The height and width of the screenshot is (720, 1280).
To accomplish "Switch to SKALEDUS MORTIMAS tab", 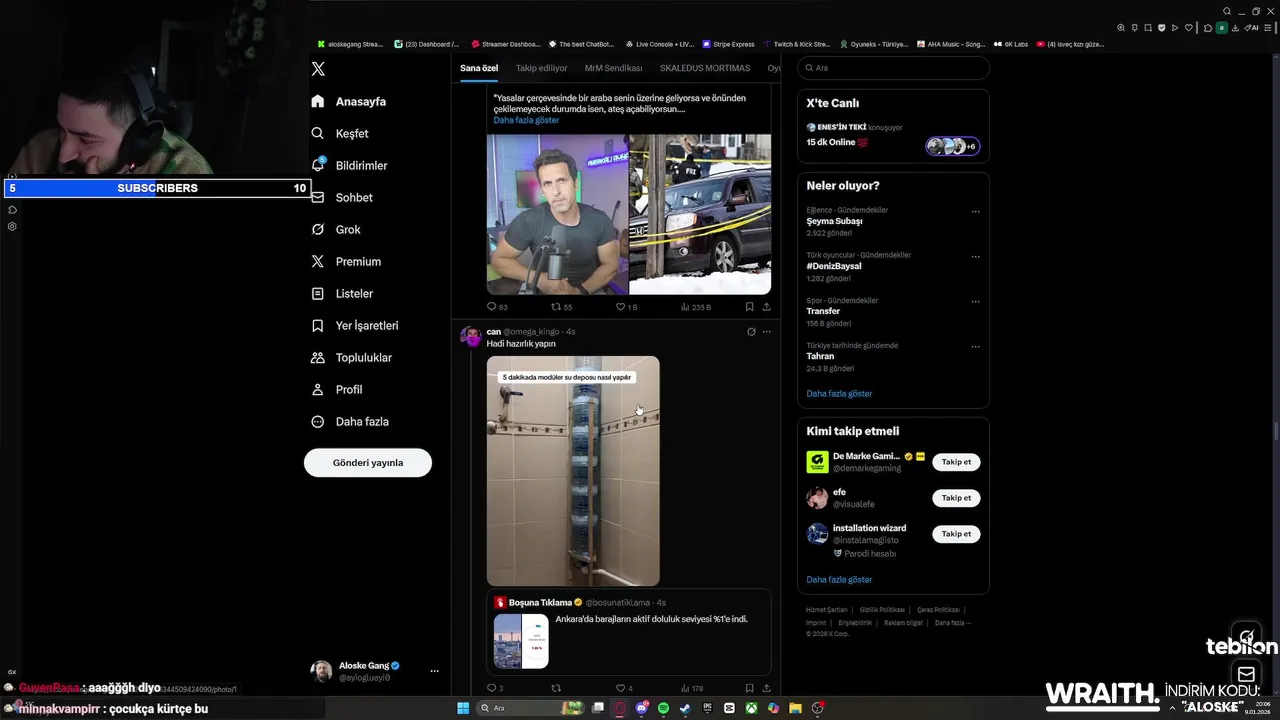I will (x=705, y=68).
